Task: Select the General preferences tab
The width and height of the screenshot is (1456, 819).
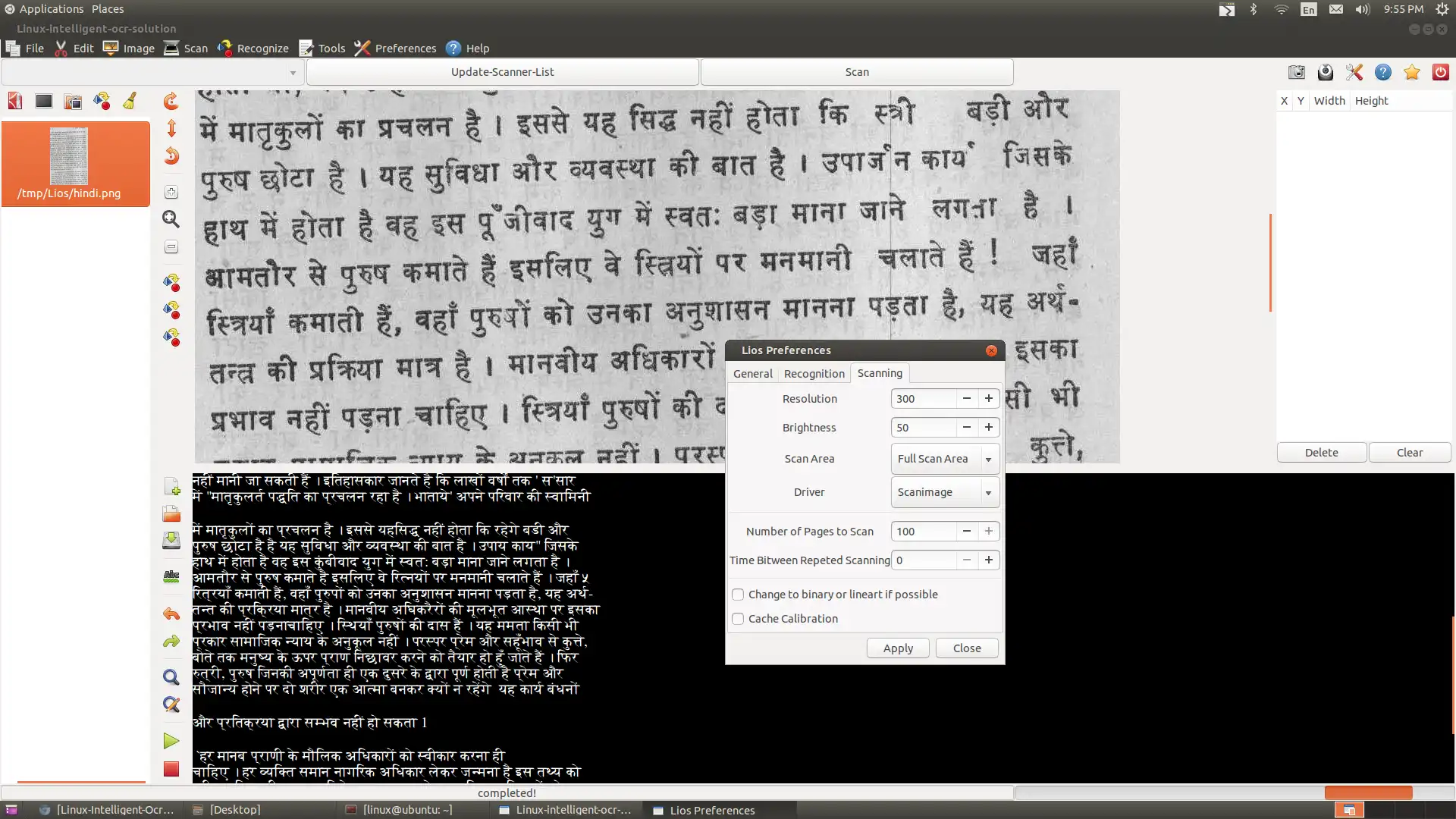Action: pyautogui.click(x=752, y=373)
